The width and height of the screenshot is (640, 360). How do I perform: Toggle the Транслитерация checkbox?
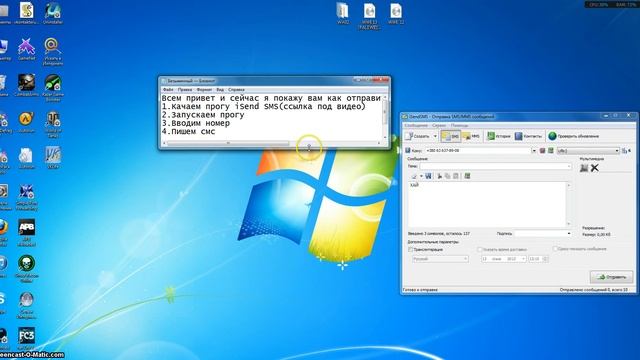411,249
